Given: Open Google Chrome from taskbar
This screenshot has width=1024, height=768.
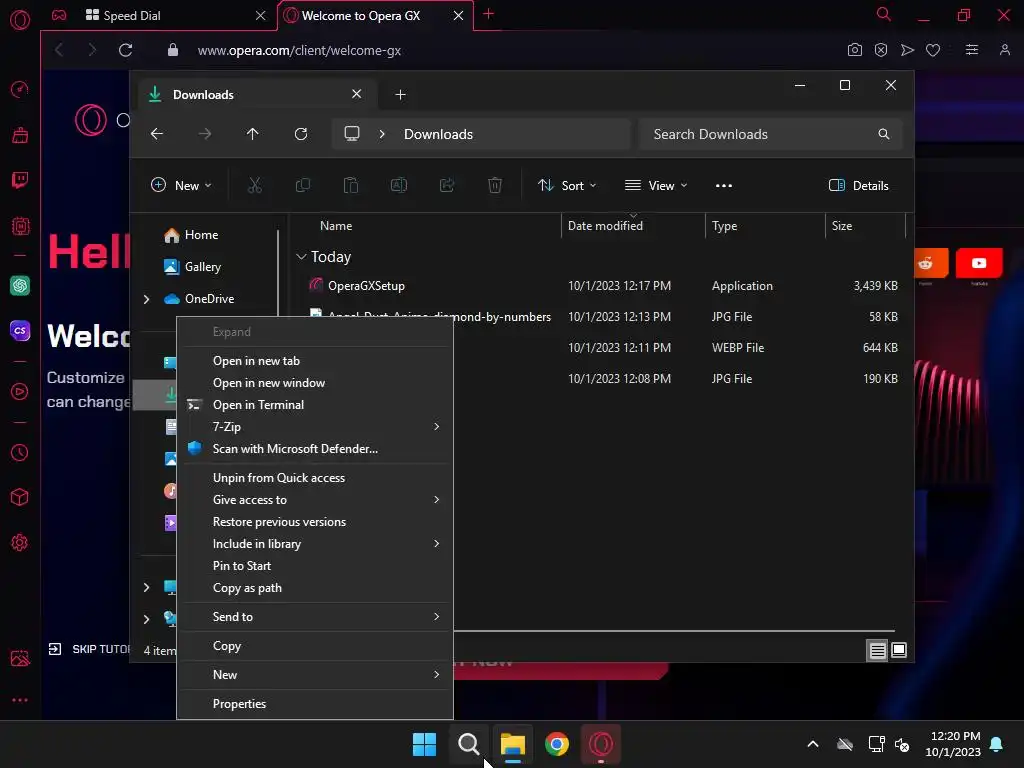Looking at the screenshot, I should click(x=557, y=744).
